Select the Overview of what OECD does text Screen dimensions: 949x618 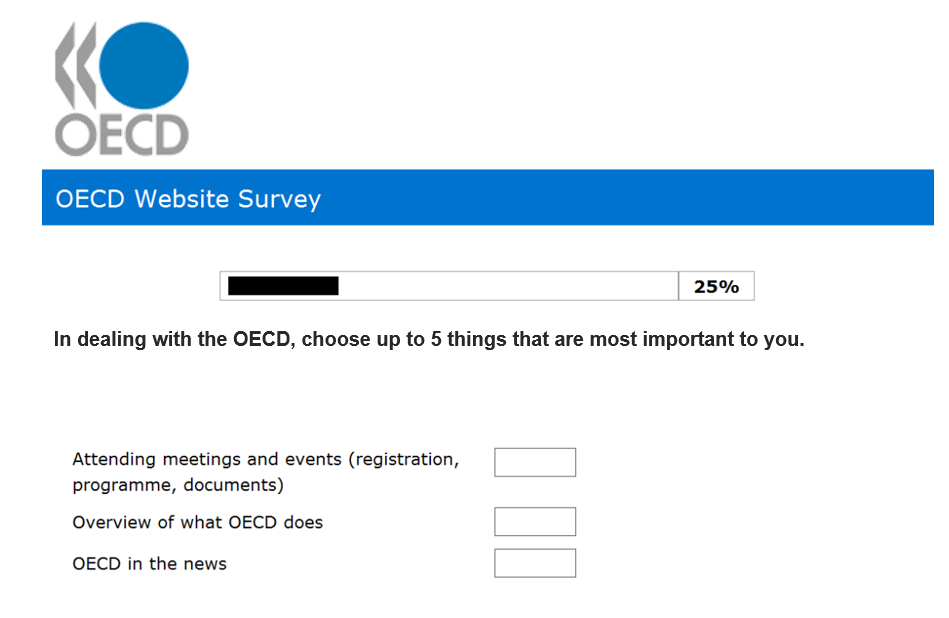(x=197, y=522)
